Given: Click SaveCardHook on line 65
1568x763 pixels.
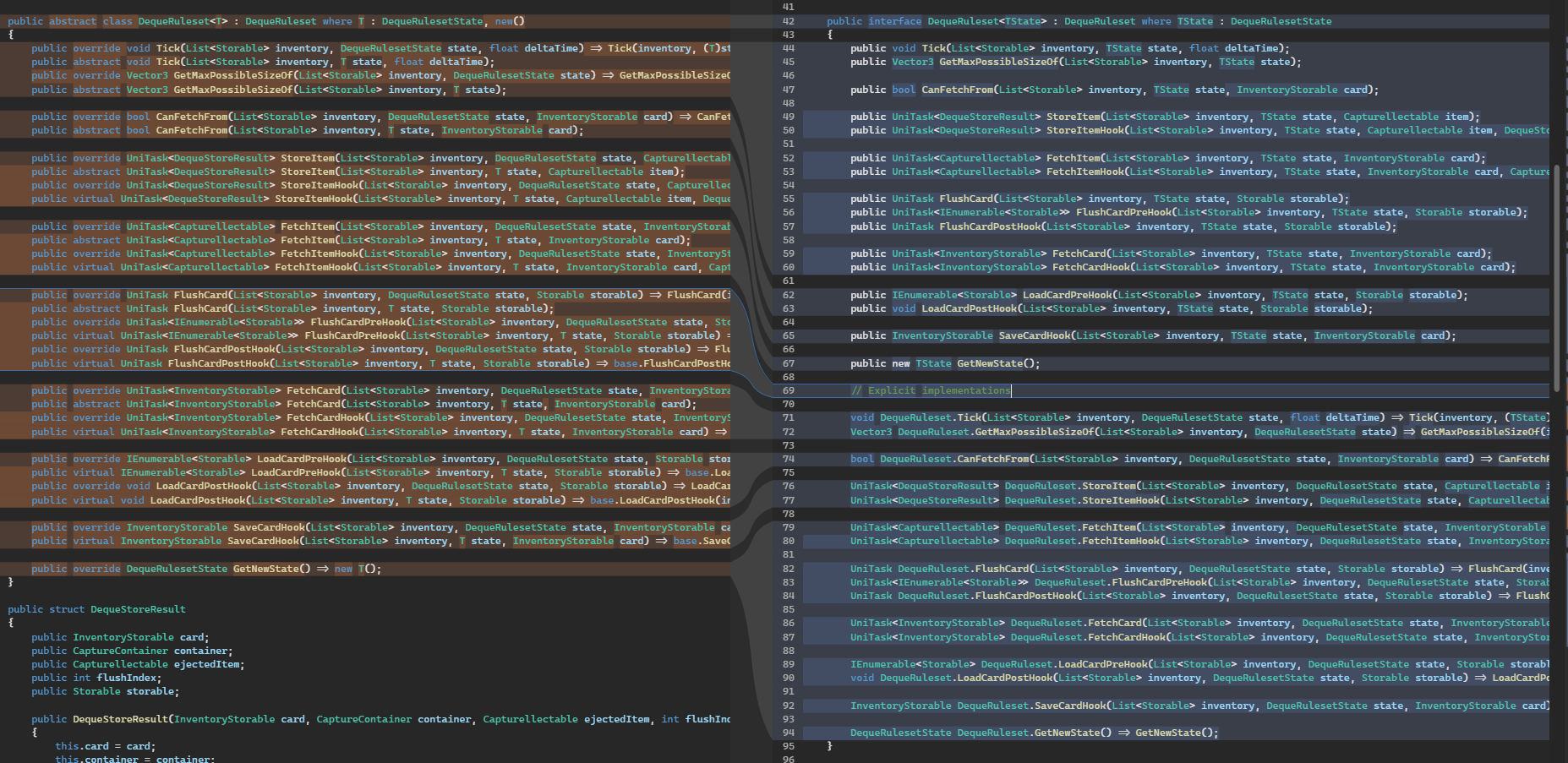Looking at the screenshot, I should [x=1035, y=335].
